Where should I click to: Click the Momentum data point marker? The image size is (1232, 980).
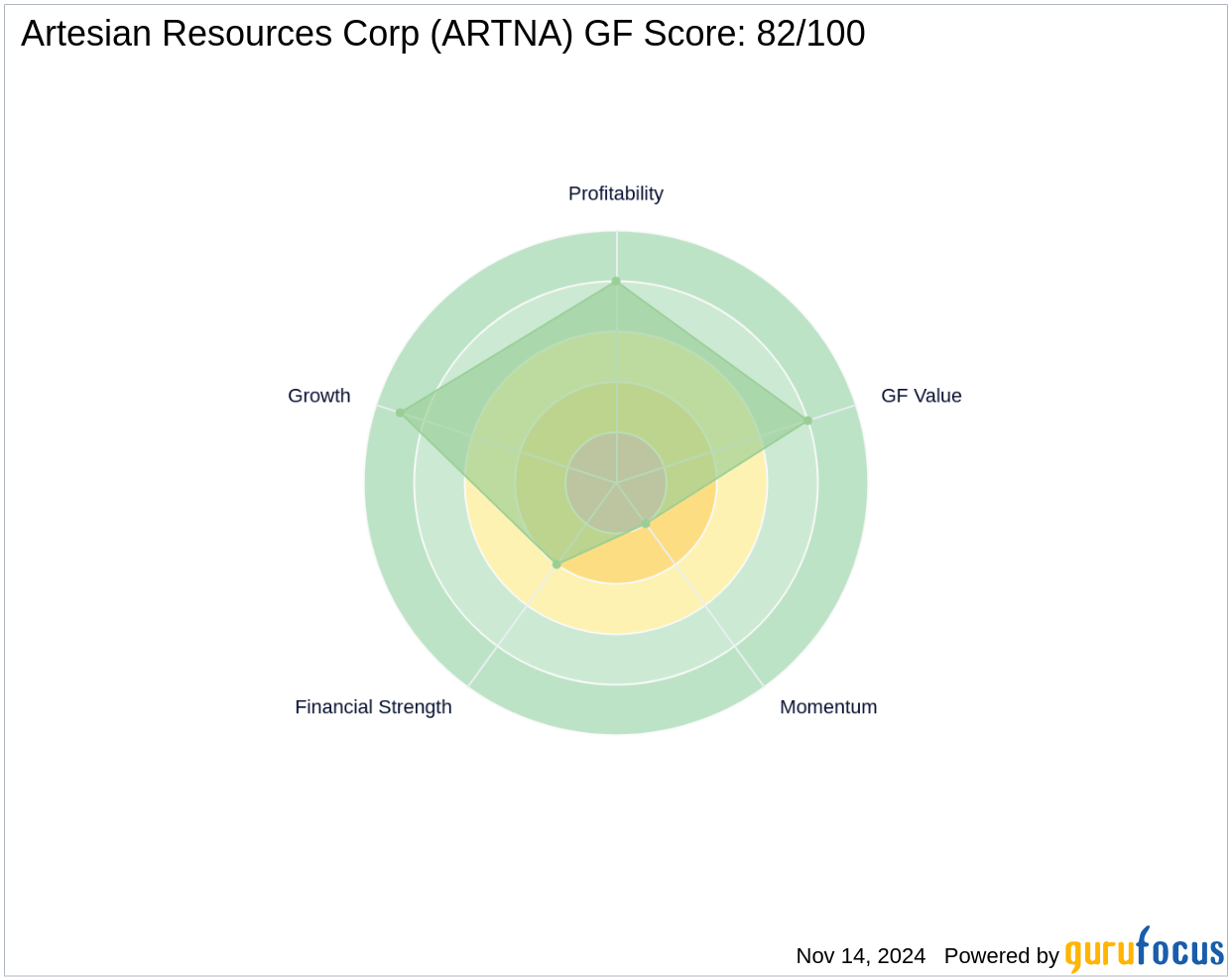pos(646,524)
